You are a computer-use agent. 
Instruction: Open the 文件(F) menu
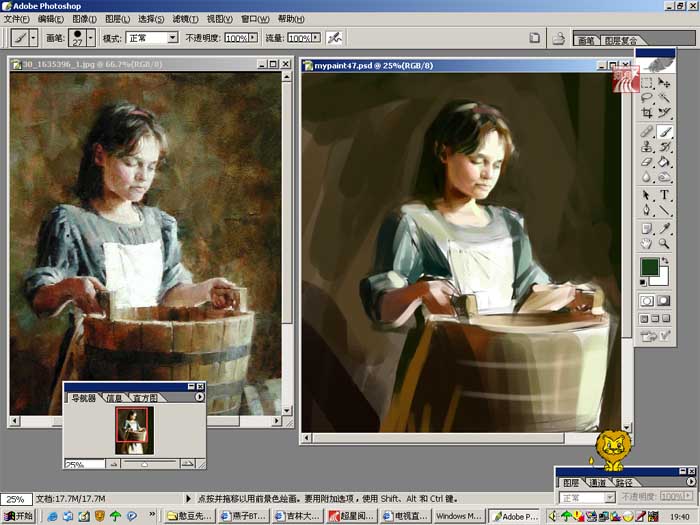click(x=17, y=19)
